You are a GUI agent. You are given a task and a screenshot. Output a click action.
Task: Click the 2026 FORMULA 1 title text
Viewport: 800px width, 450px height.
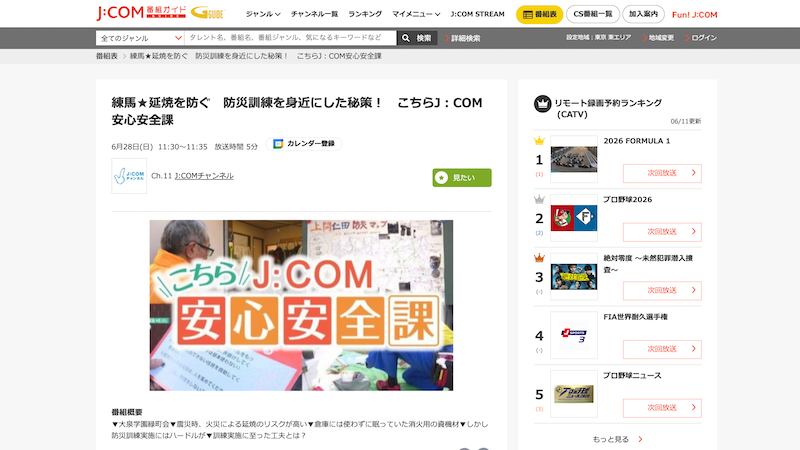coord(637,141)
